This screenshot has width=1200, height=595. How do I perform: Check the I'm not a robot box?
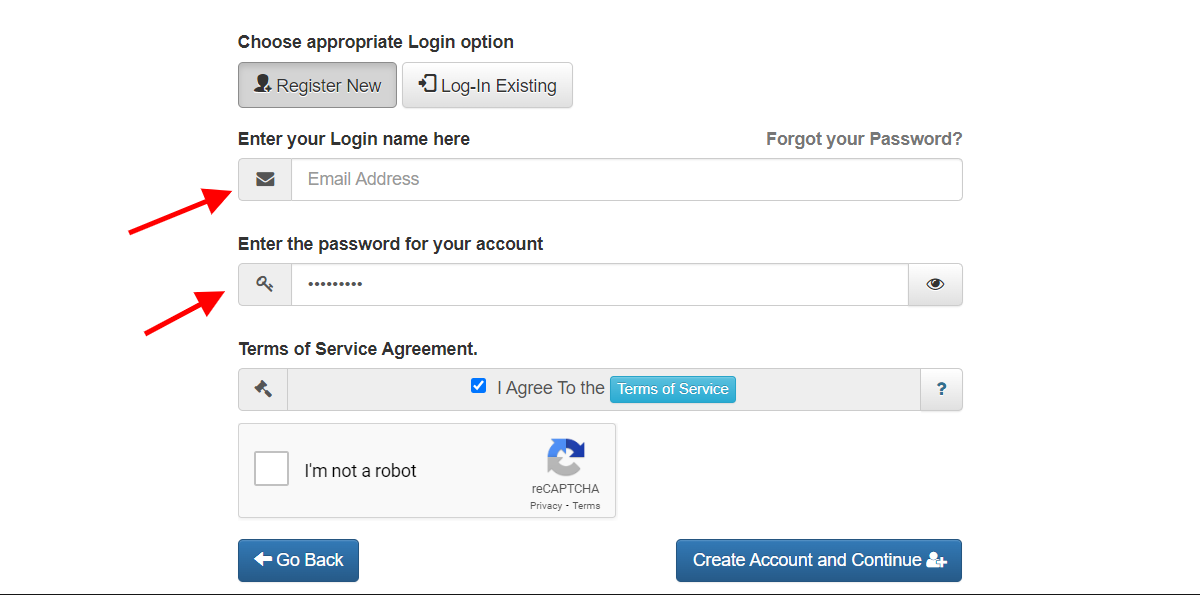[271, 469]
